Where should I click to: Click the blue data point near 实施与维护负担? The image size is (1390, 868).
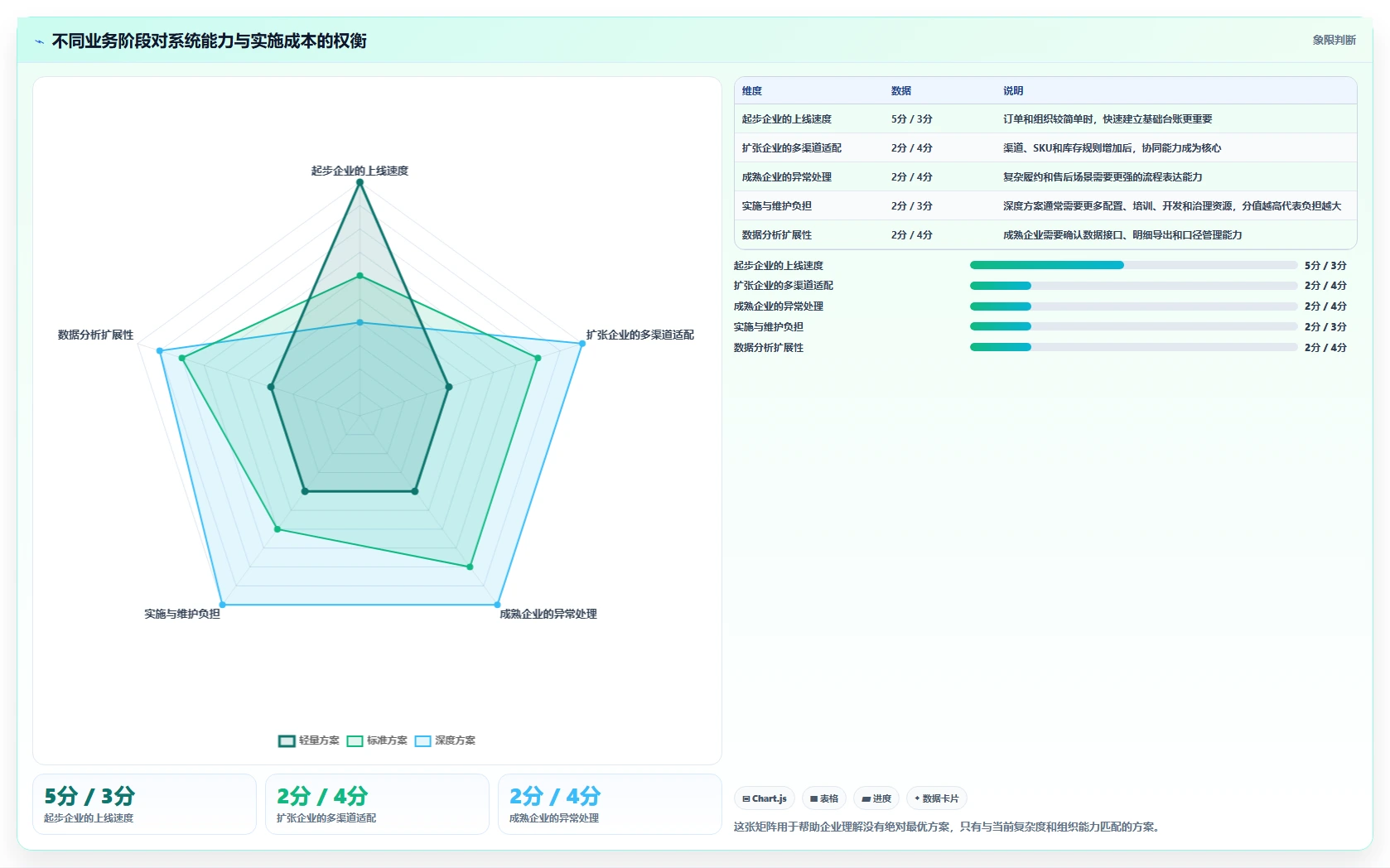(222, 605)
